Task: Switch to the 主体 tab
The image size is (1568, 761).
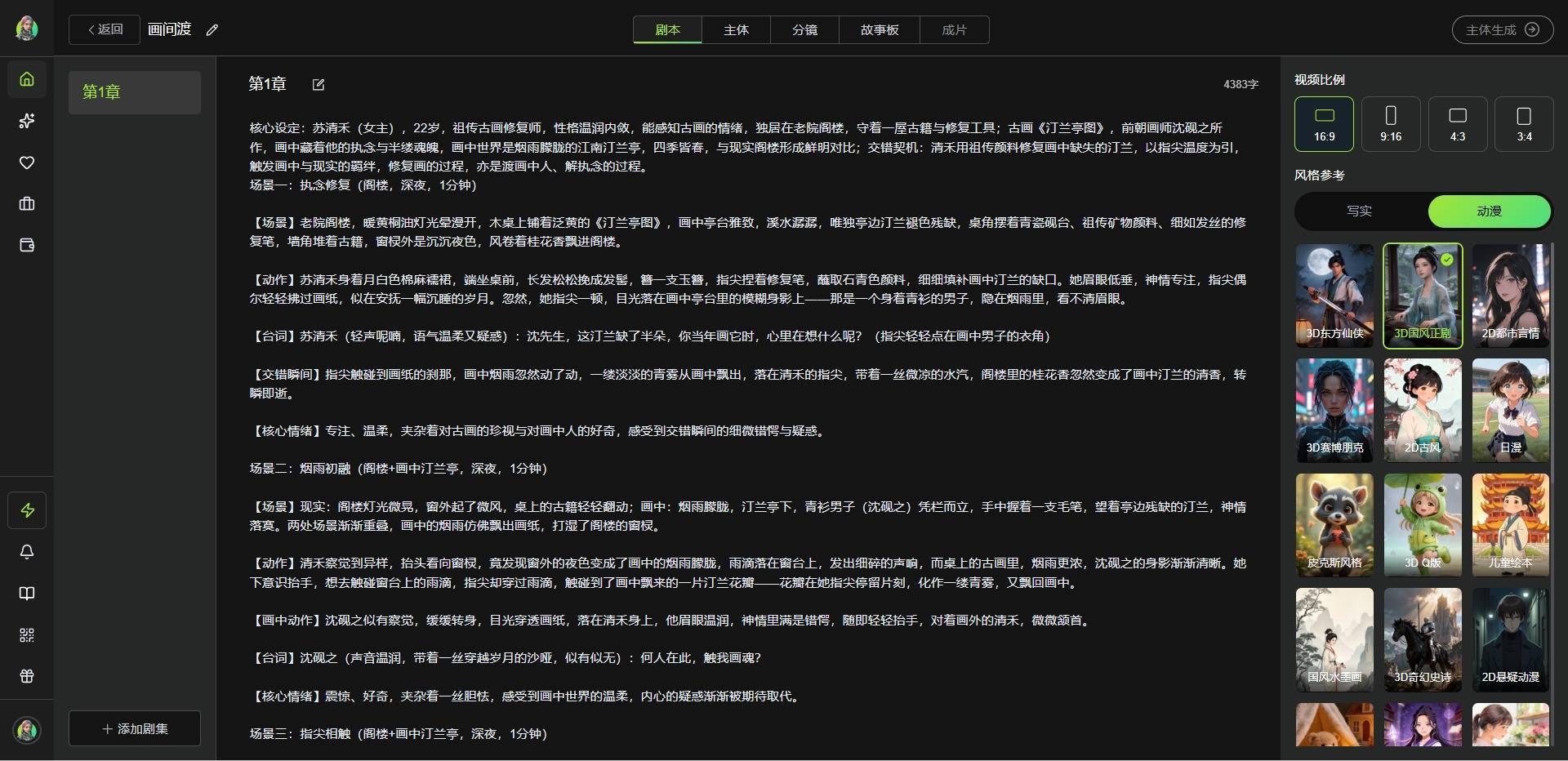Action: [x=736, y=30]
